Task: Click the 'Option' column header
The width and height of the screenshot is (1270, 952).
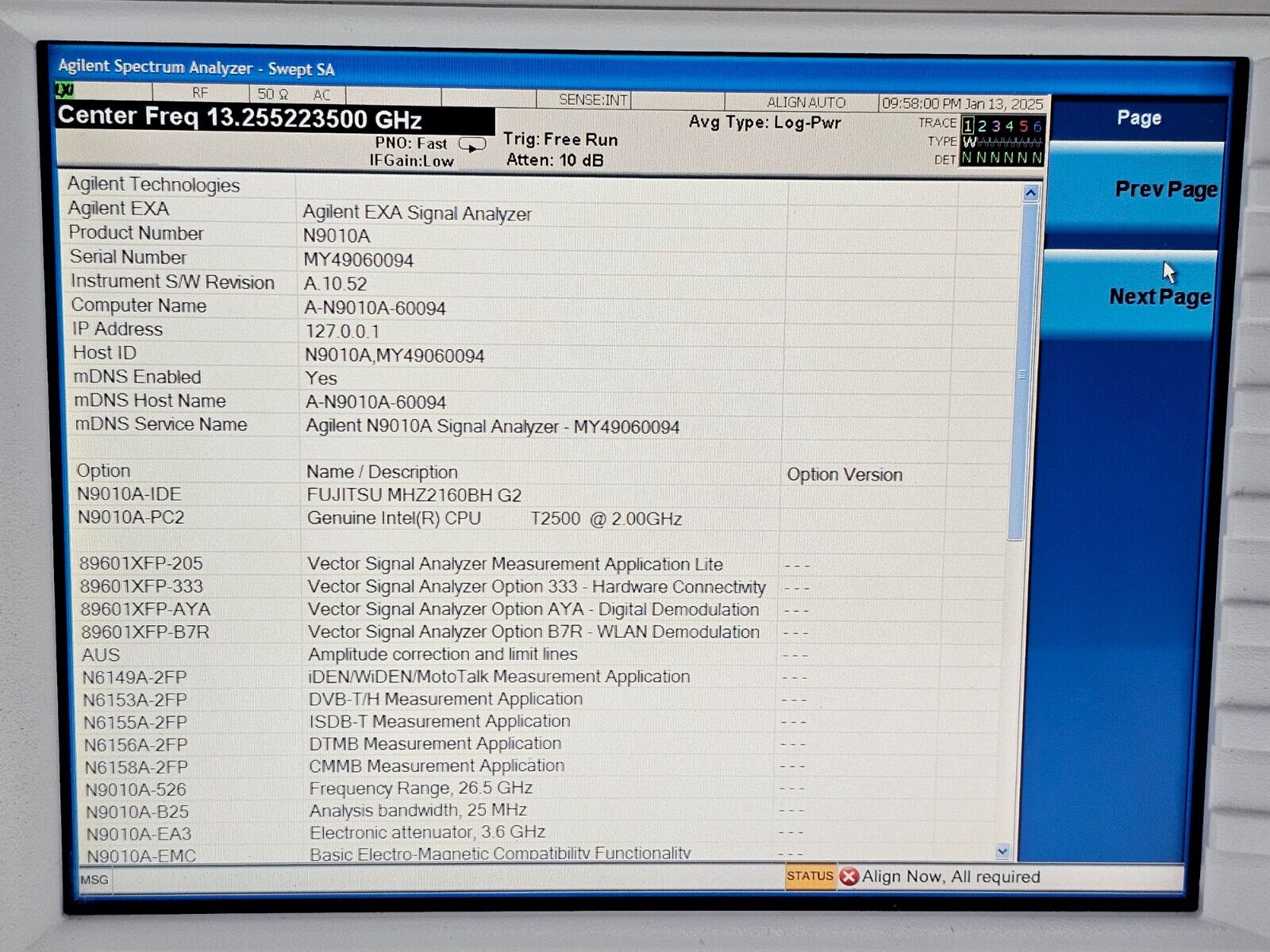Action: 103,470
